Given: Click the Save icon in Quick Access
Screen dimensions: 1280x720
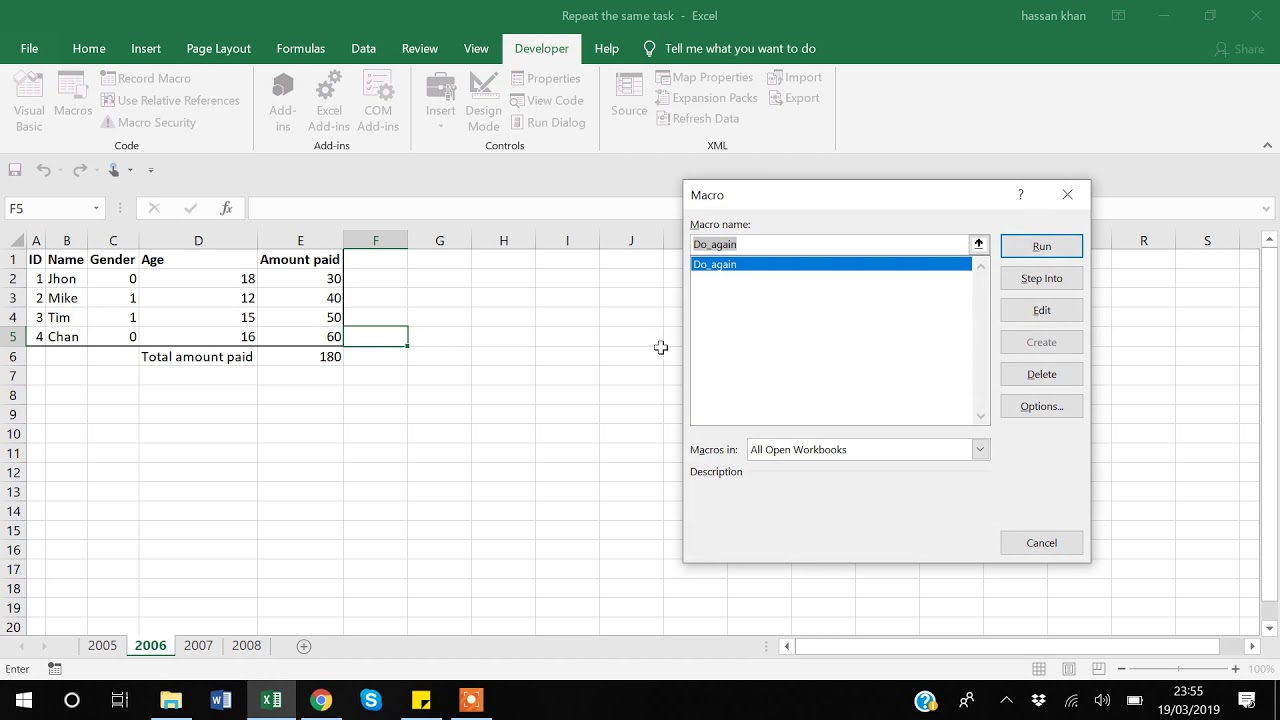Looking at the screenshot, I should pos(15,170).
